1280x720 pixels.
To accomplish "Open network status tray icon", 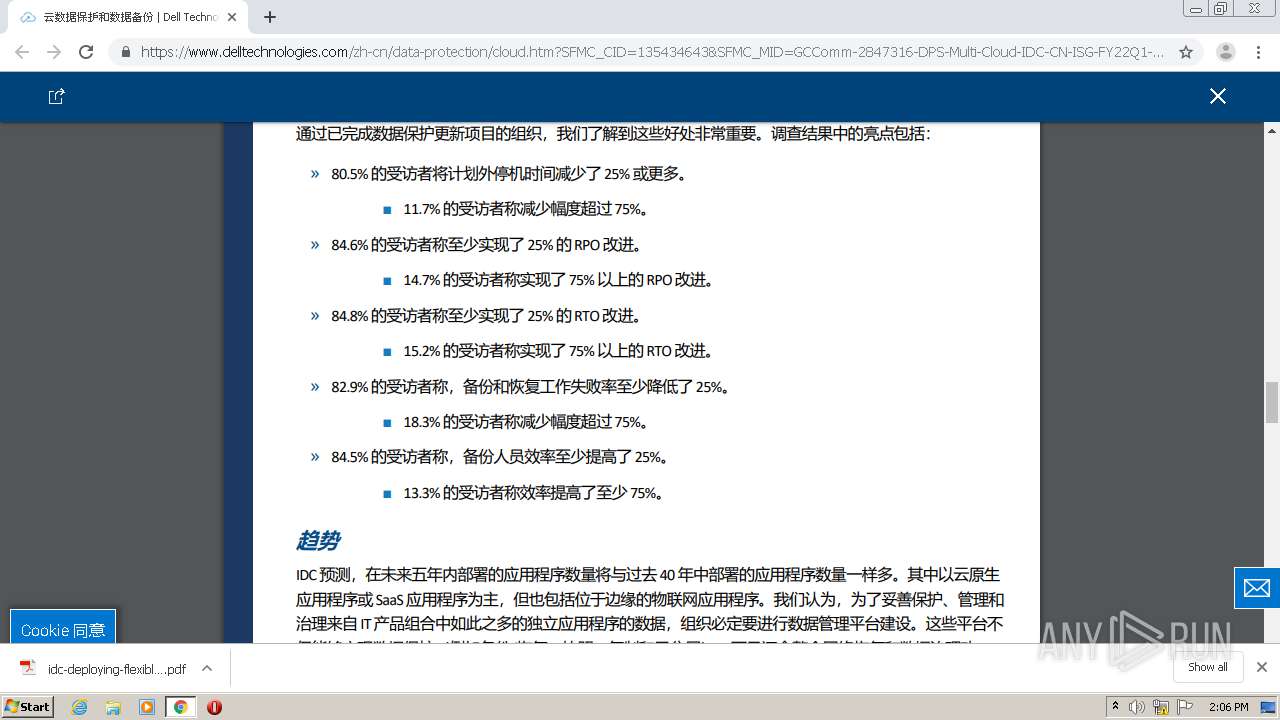I will click(1161, 707).
